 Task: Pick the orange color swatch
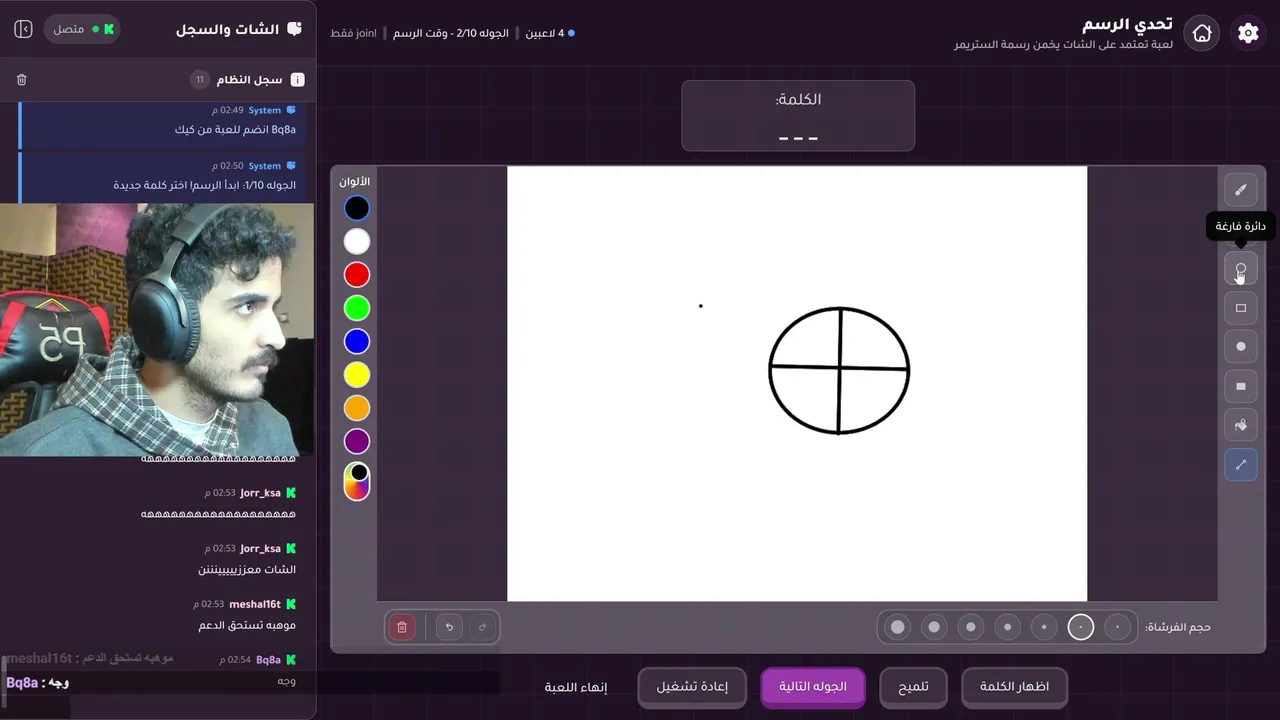pos(357,408)
